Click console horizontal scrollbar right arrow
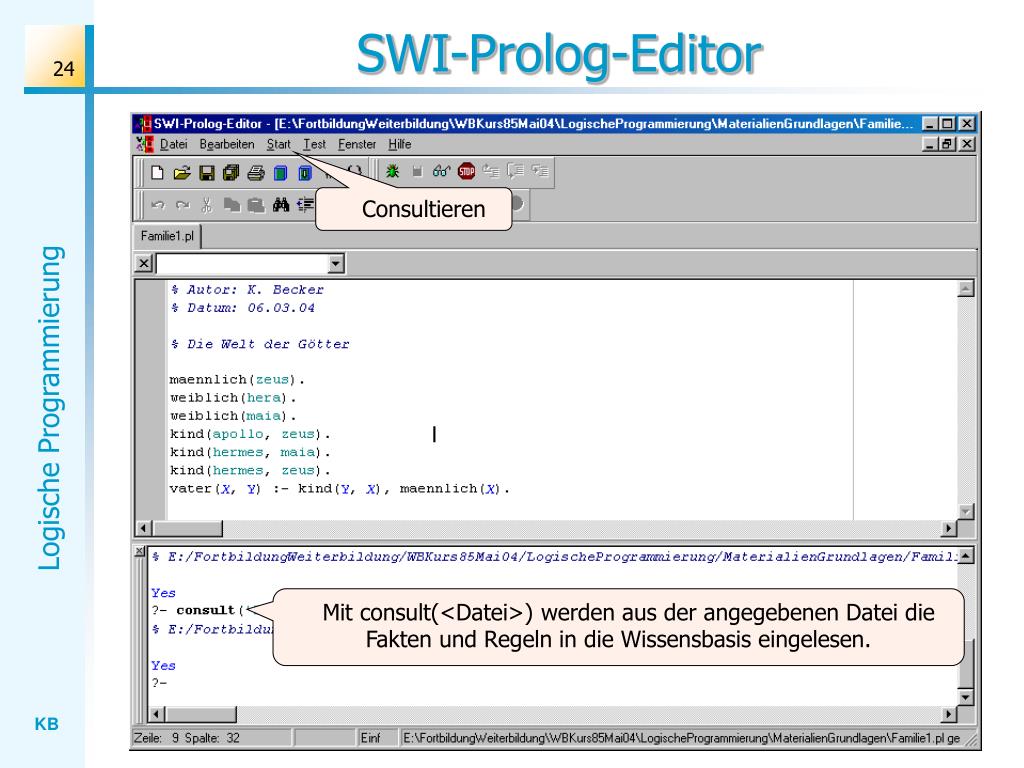The width and height of the screenshot is (1024, 768). tap(949, 714)
